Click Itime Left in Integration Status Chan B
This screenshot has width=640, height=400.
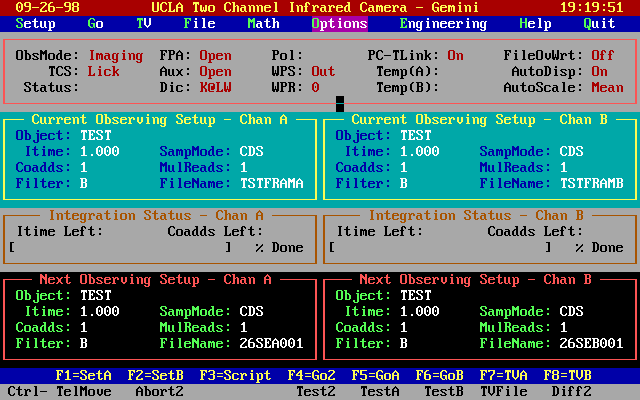380,231
